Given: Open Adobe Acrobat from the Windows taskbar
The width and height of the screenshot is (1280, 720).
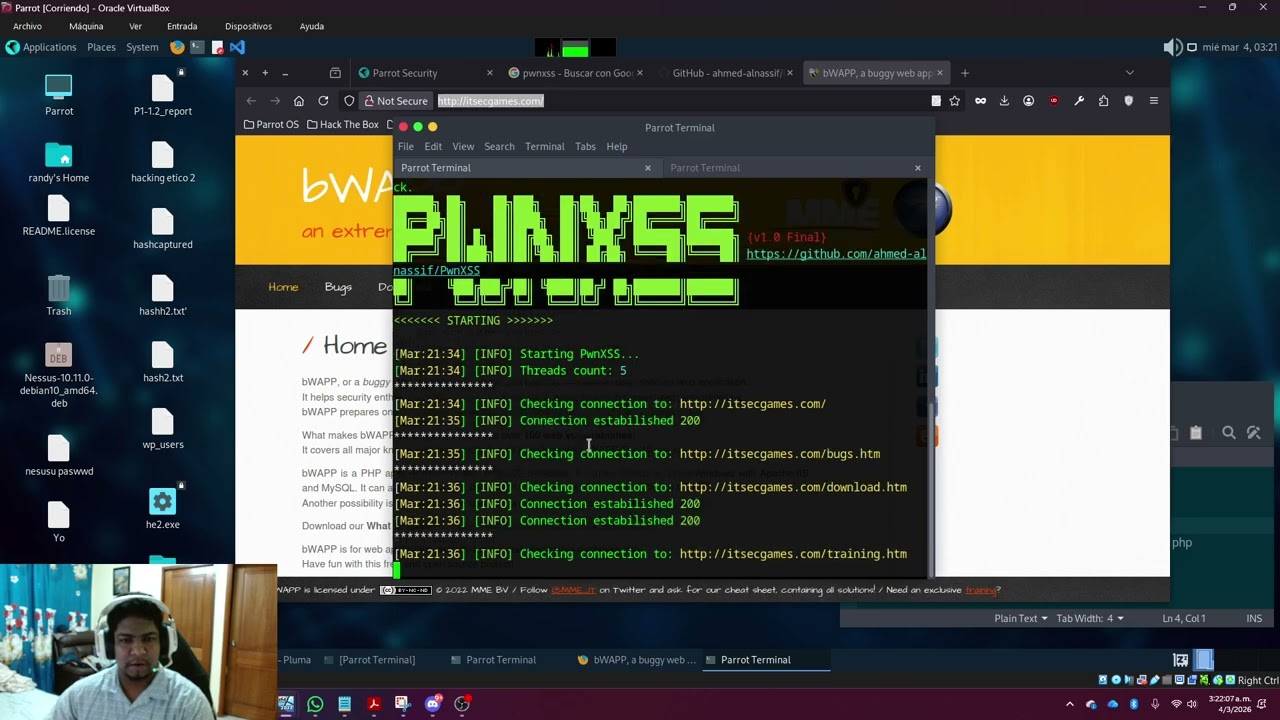Looking at the screenshot, I should pyautogui.click(x=373, y=704).
